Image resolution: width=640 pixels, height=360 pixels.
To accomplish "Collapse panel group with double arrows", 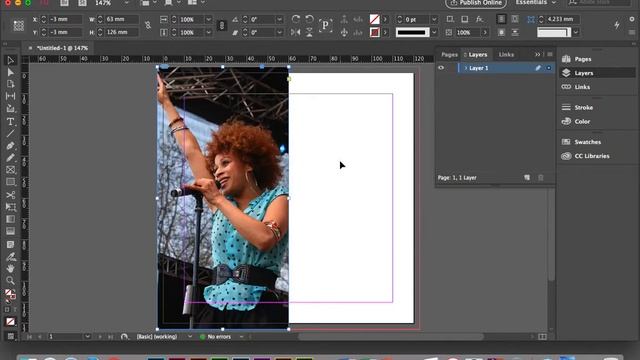I will (x=538, y=55).
